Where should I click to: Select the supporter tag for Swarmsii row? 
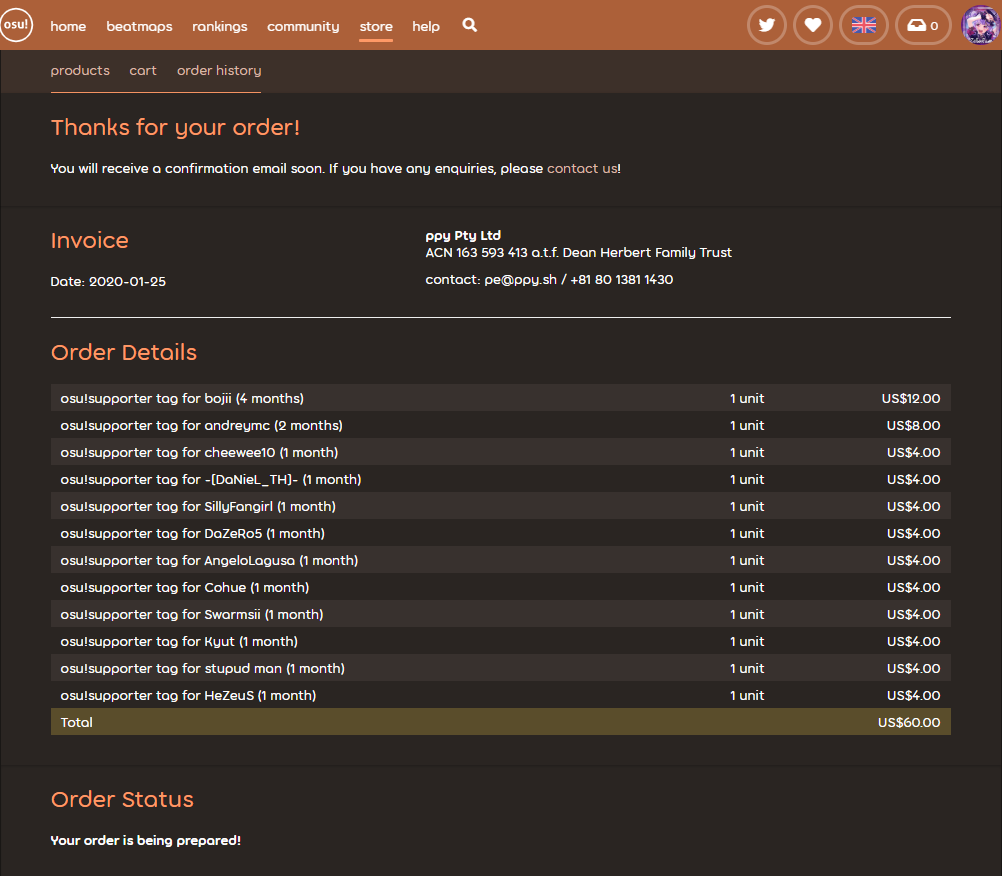pyautogui.click(x=501, y=614)
